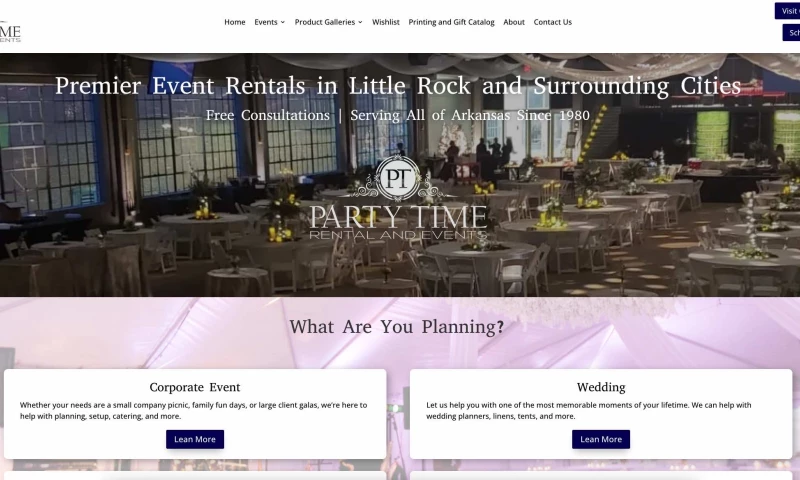Image resolution: width=800 pixels, height=480 pixels.
Task: Click the Premier Event Rentals headline
Action: click(398, 86)
